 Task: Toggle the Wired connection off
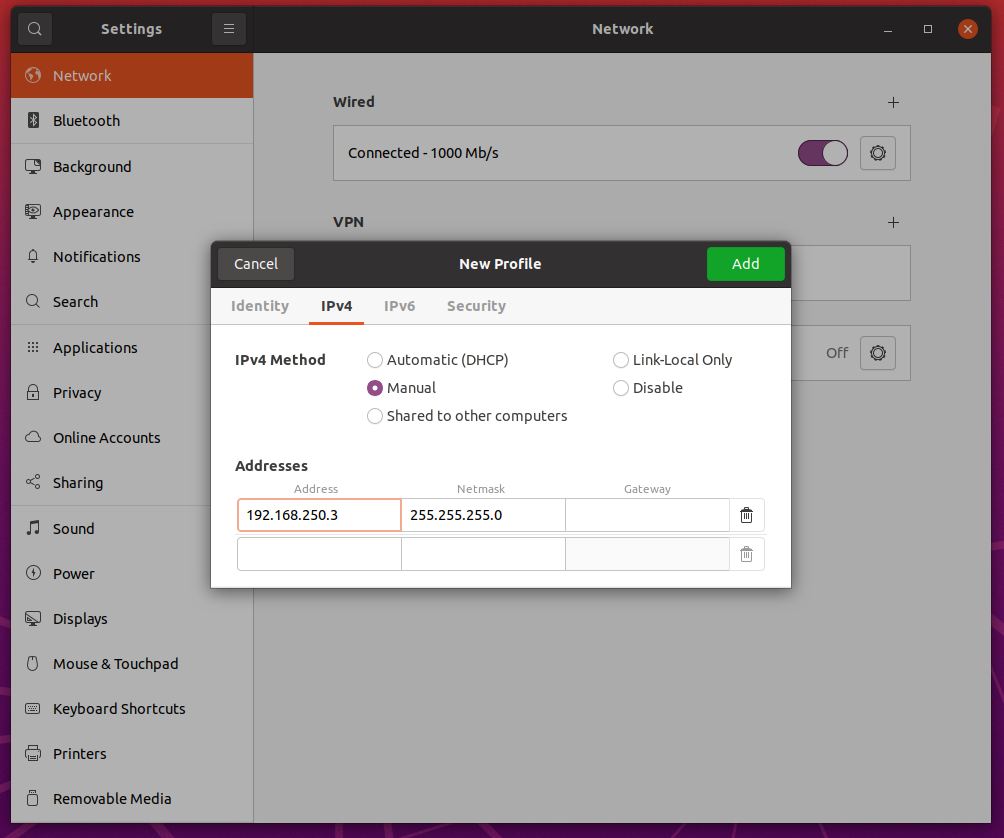pos(822,153)
